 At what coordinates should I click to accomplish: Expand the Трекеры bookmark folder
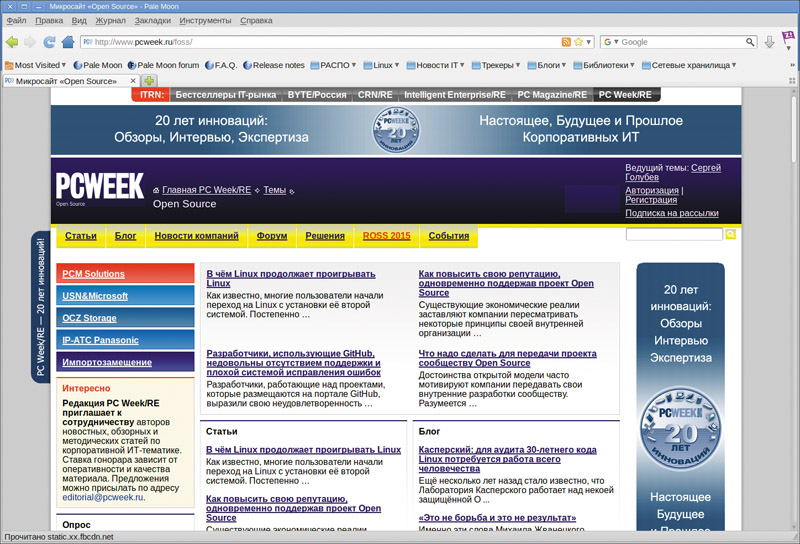(496, 65)
